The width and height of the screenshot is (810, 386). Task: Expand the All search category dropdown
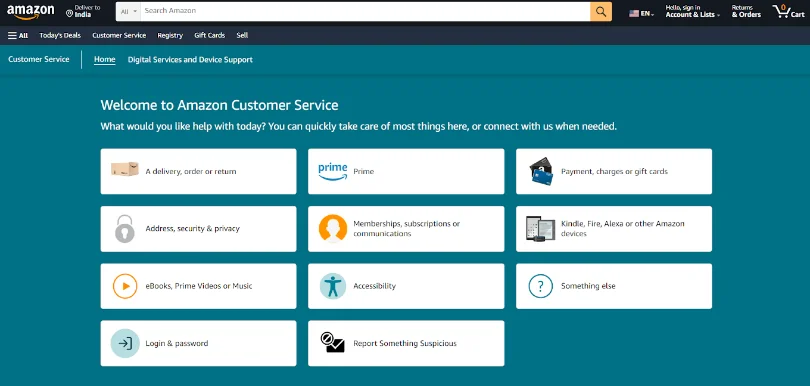(x=129, y=11)
